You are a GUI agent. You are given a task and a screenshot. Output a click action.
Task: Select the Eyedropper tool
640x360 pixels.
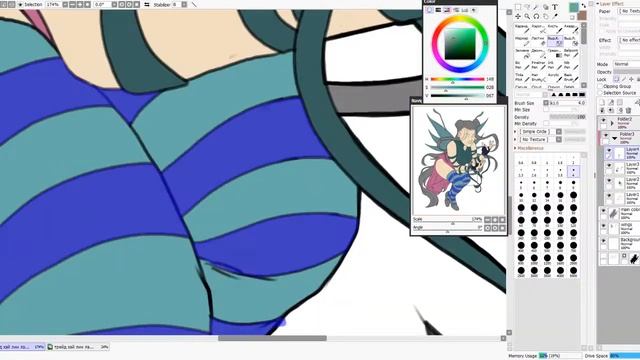[555, 16]
